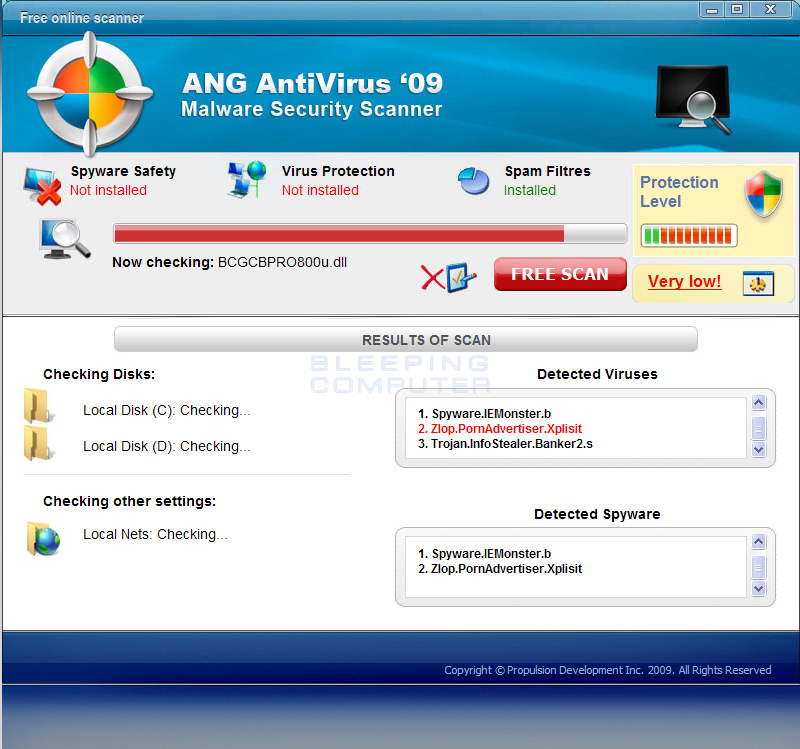This screenshot has height=749, width=800.
Task: Click the red X icon near Free Scan
Action: pyautogui.click(x=433, y=278)
